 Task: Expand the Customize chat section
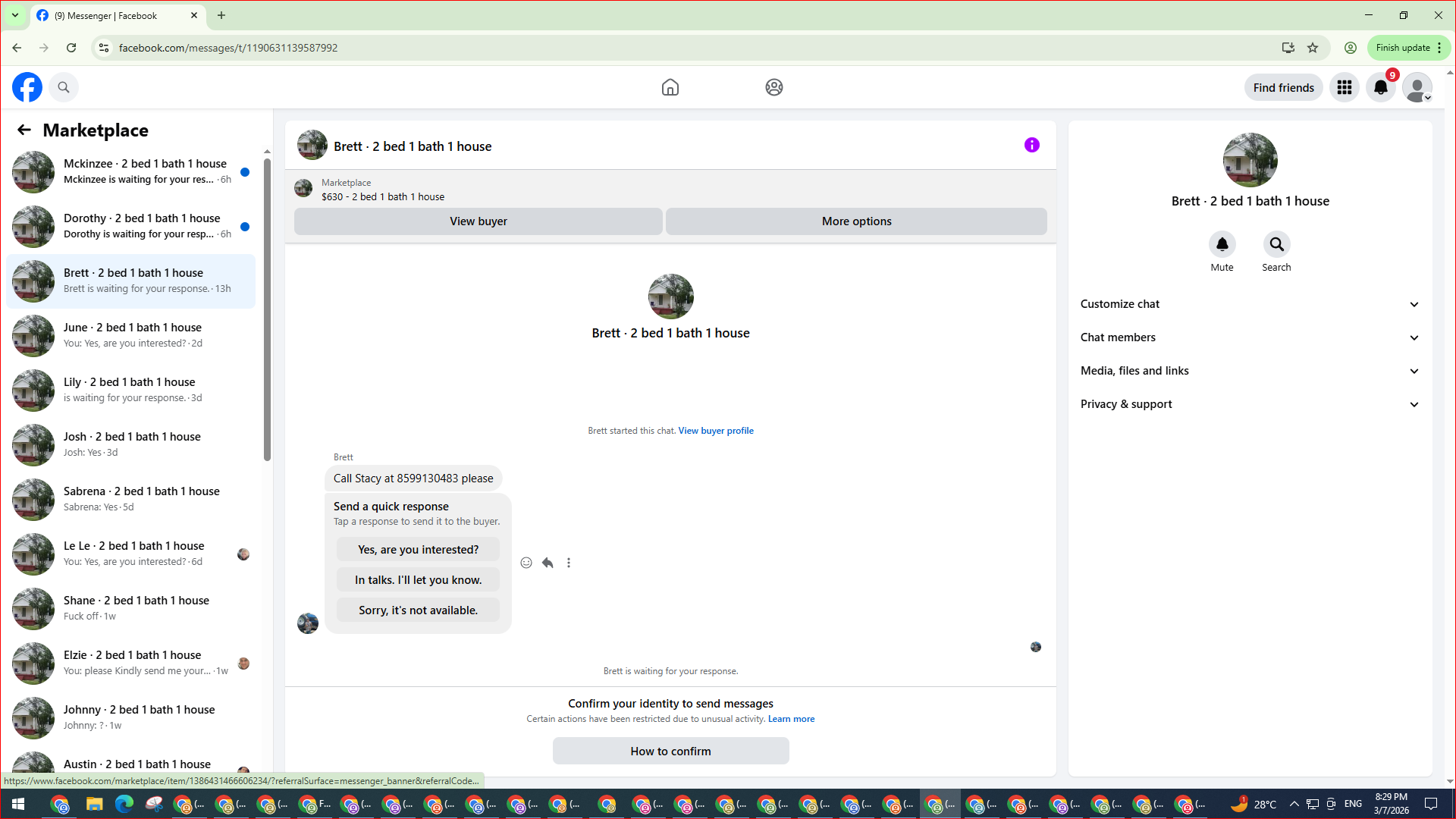point(1250,304)
